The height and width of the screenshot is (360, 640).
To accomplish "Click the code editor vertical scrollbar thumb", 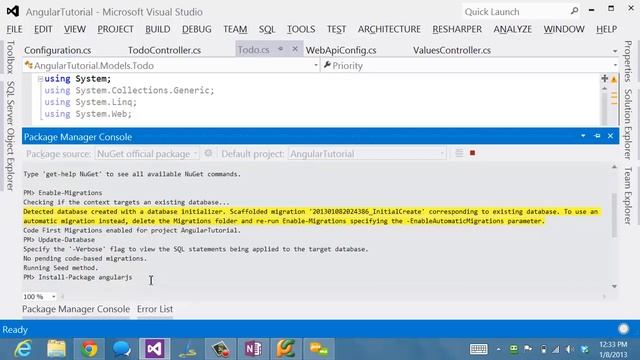I will [x=604, y=108].
